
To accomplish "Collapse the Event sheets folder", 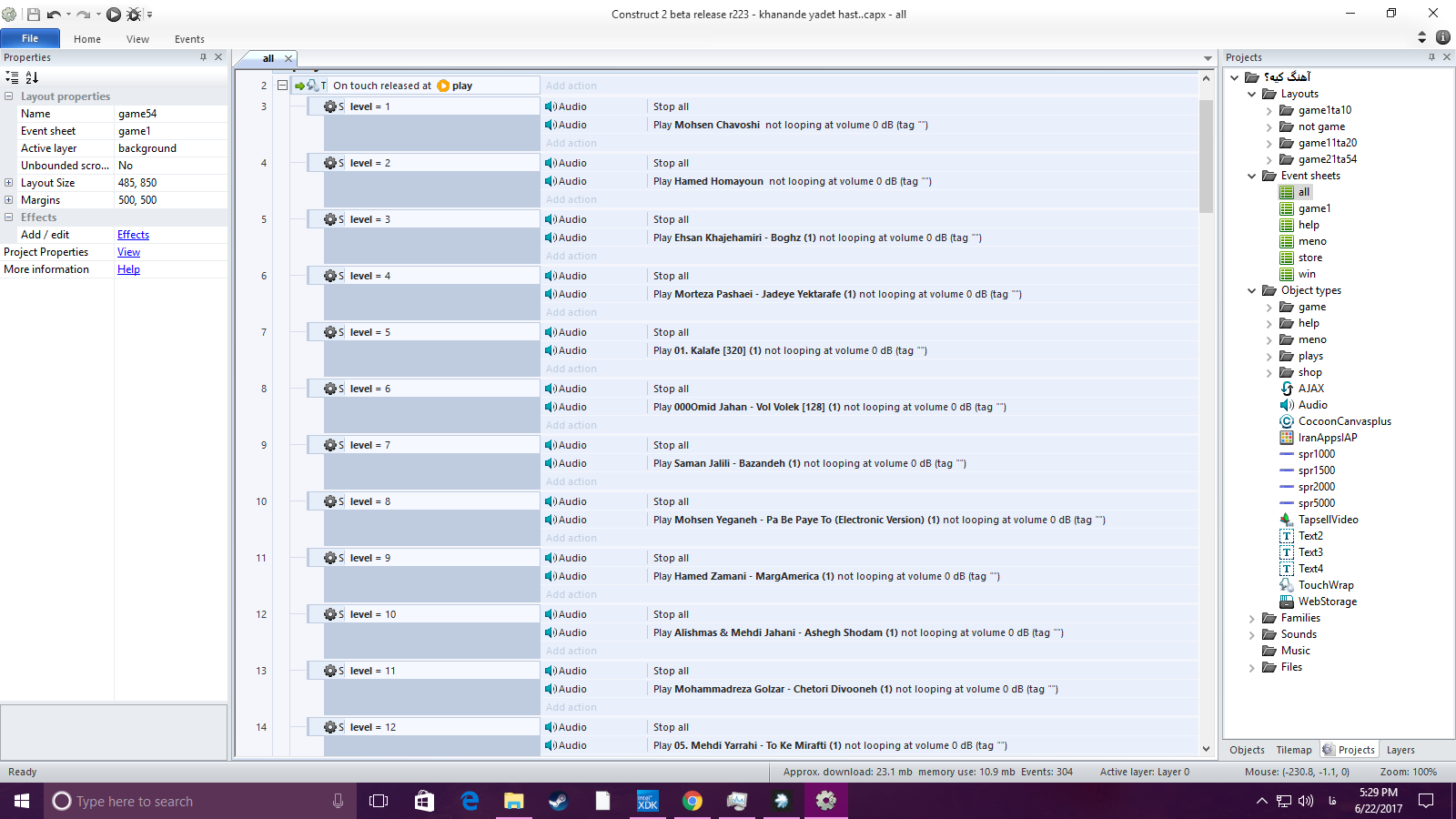I will (1252, 176).
